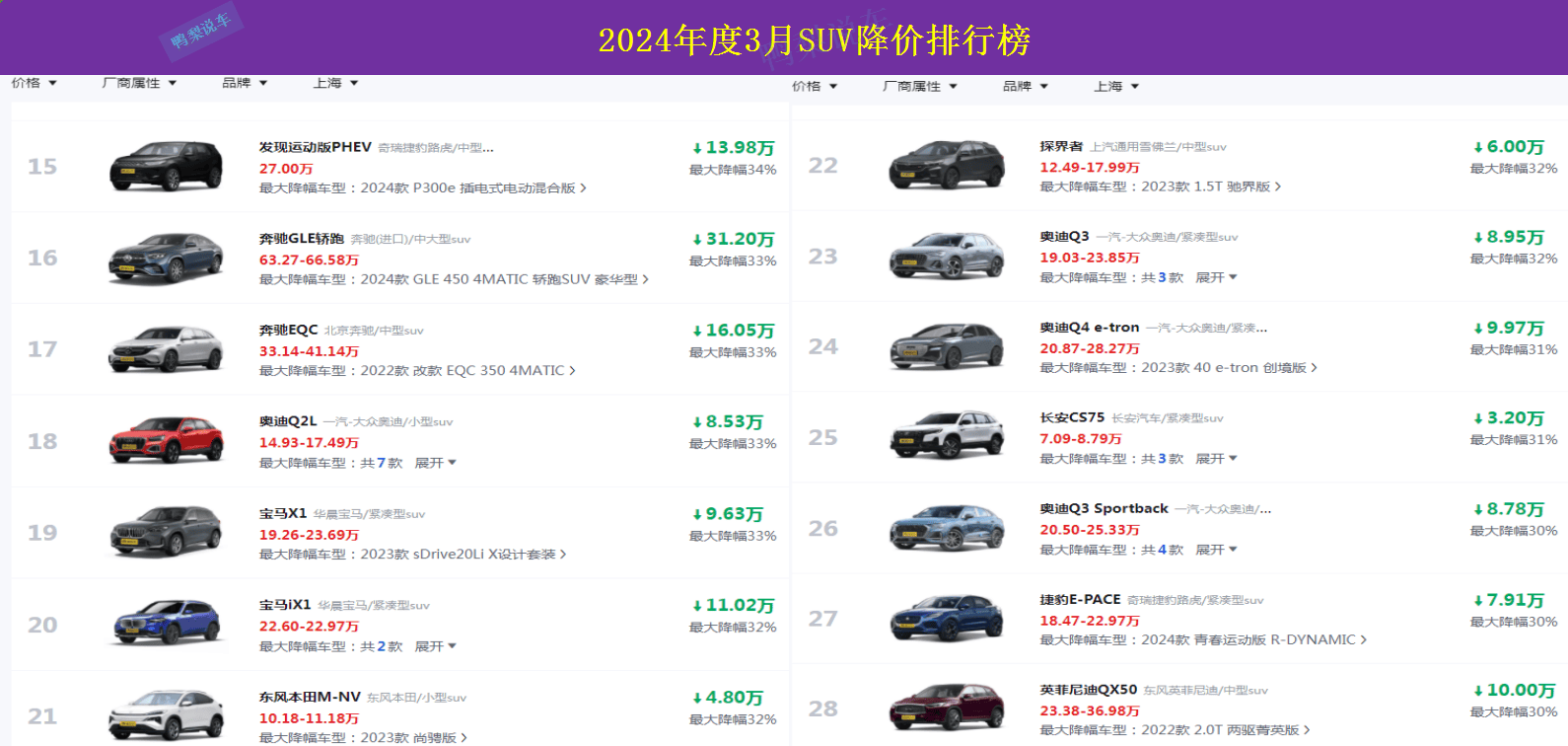This screenshot has width=1568, height=746.
Task: Click rank number 15
Action: pyautogui.click(x=42, y=167)
